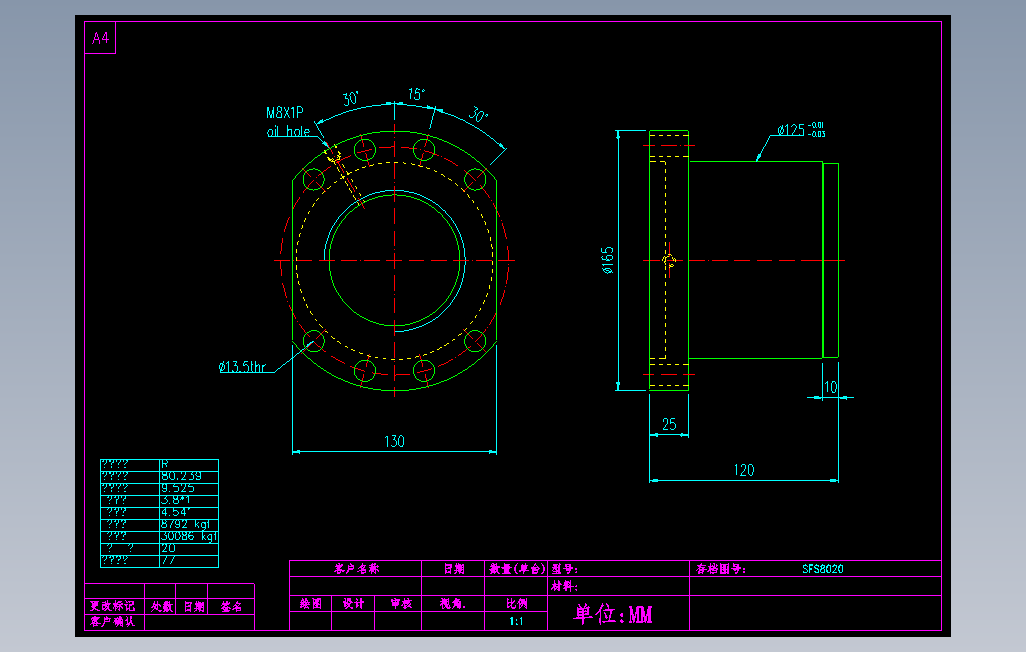Select the 120 length dimension
Image resolution: width=1026 pixels, height=652 pixels.
tap(746, 470)
